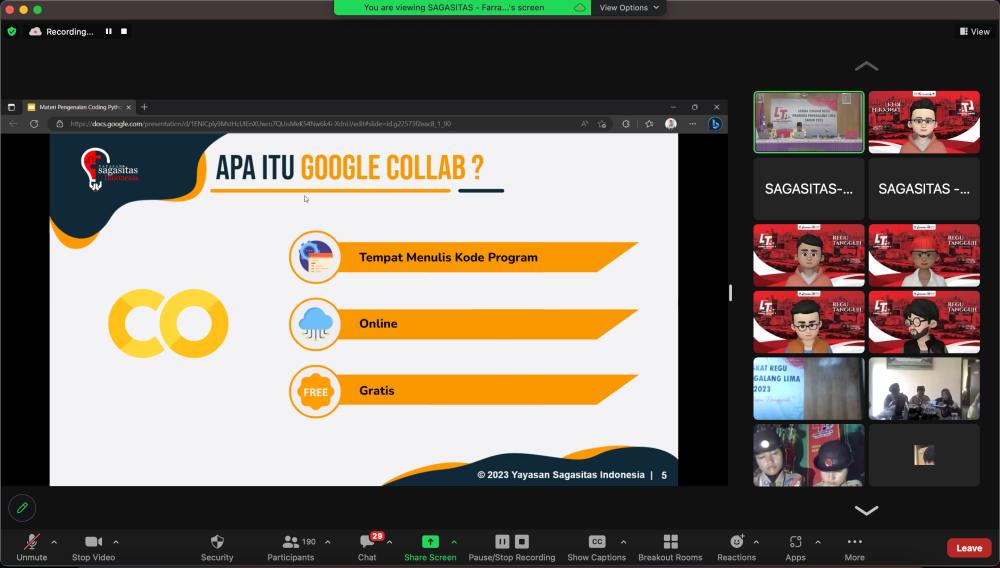Stop the video camera

coord(94,542)
